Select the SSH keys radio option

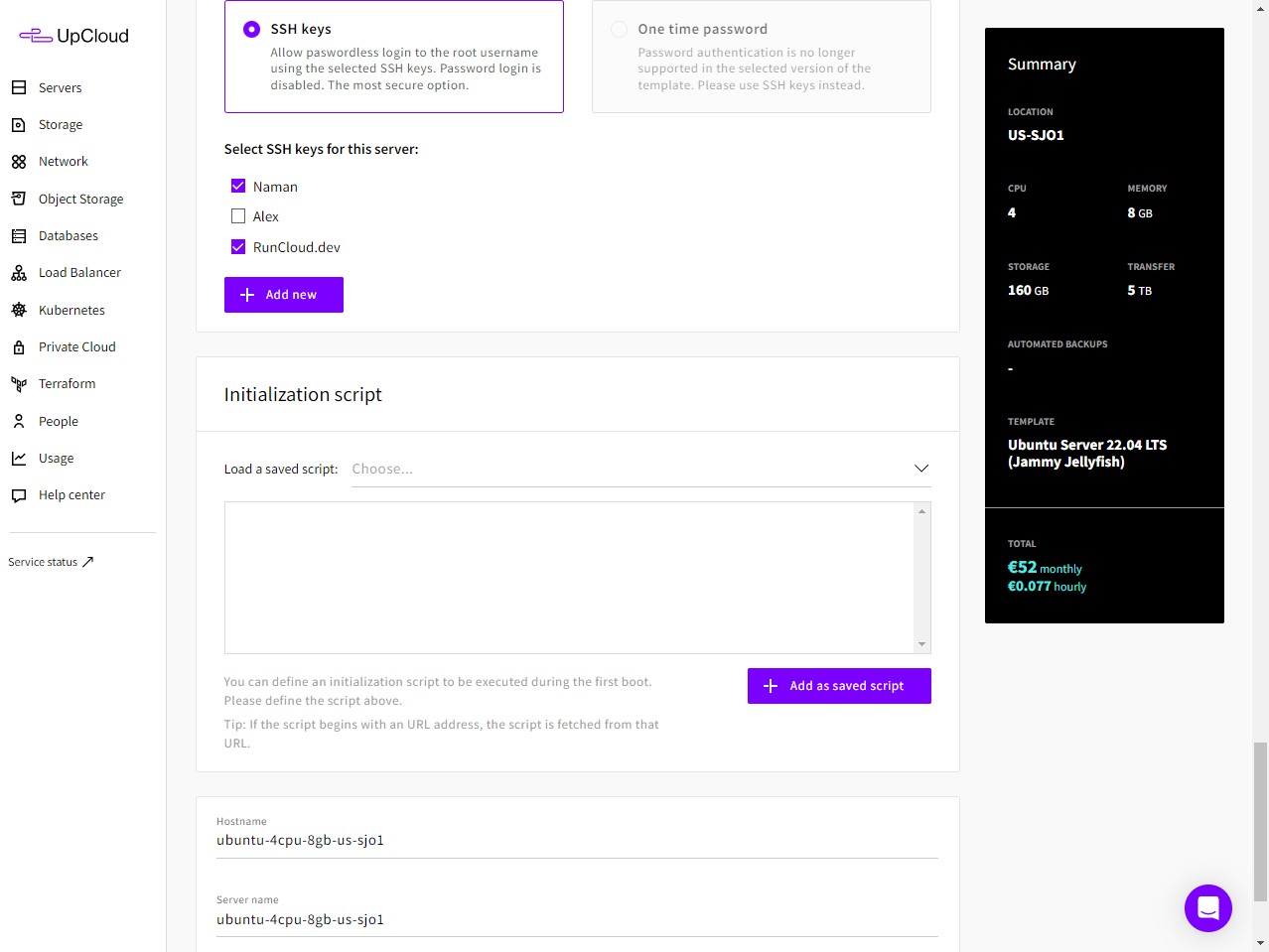tap(252, 30)
